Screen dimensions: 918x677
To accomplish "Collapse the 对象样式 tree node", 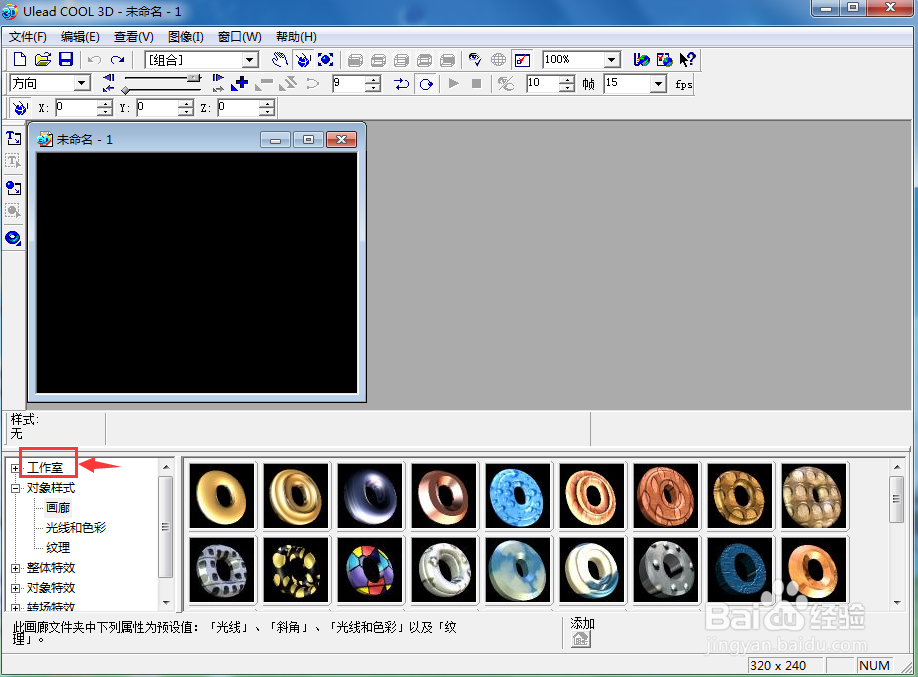I will [x=15, y=488].
